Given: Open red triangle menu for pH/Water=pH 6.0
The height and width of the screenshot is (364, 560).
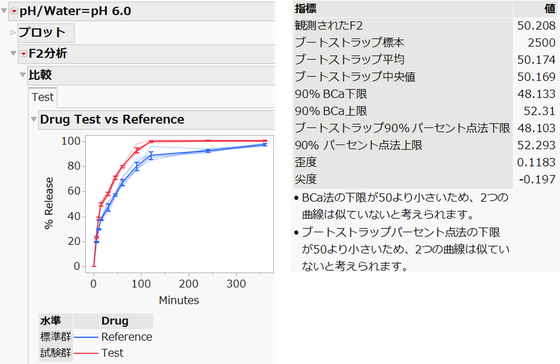Looking at the screenshot, I should coord(14,11).
